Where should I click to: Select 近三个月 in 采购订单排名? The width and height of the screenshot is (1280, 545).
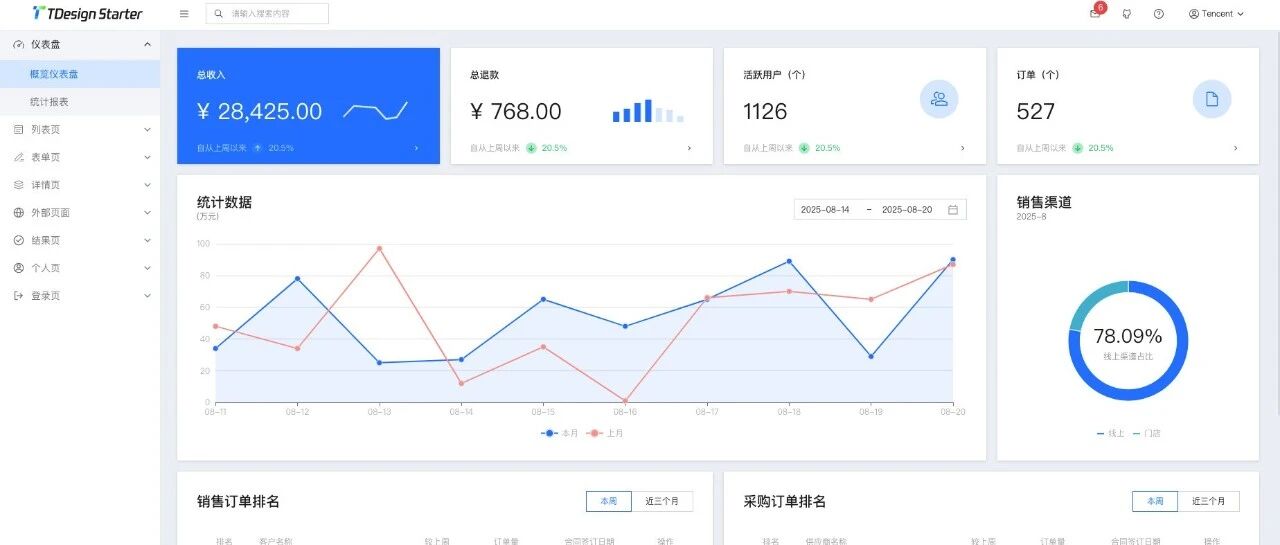coord(1208,502)
